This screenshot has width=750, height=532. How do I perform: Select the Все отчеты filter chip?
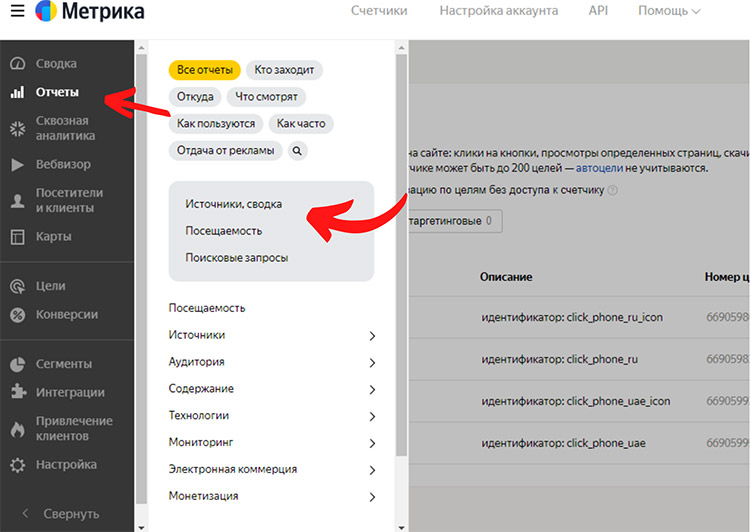coord(204,70)
